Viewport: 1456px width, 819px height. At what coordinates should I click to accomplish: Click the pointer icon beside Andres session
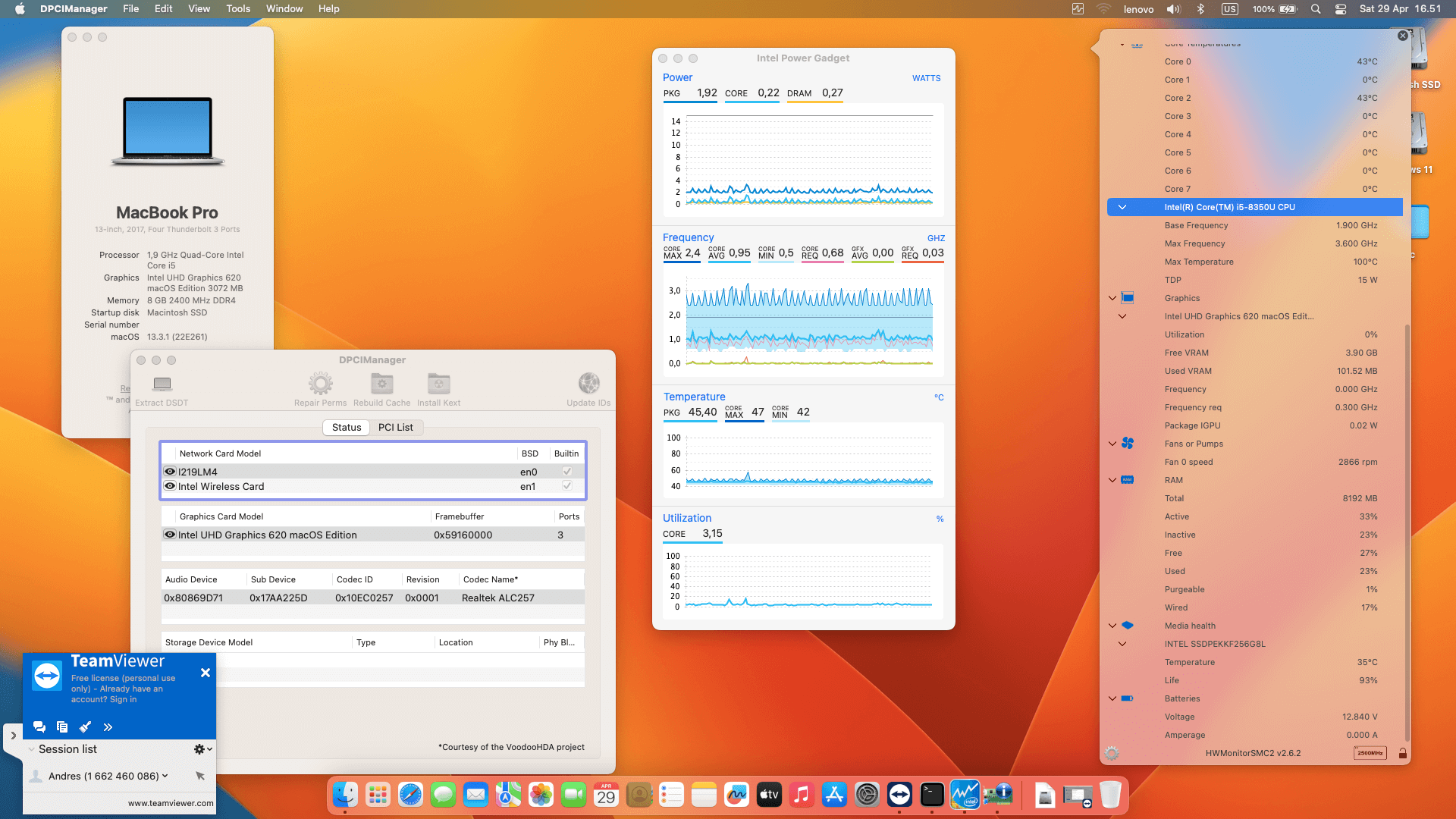(200, 776)
